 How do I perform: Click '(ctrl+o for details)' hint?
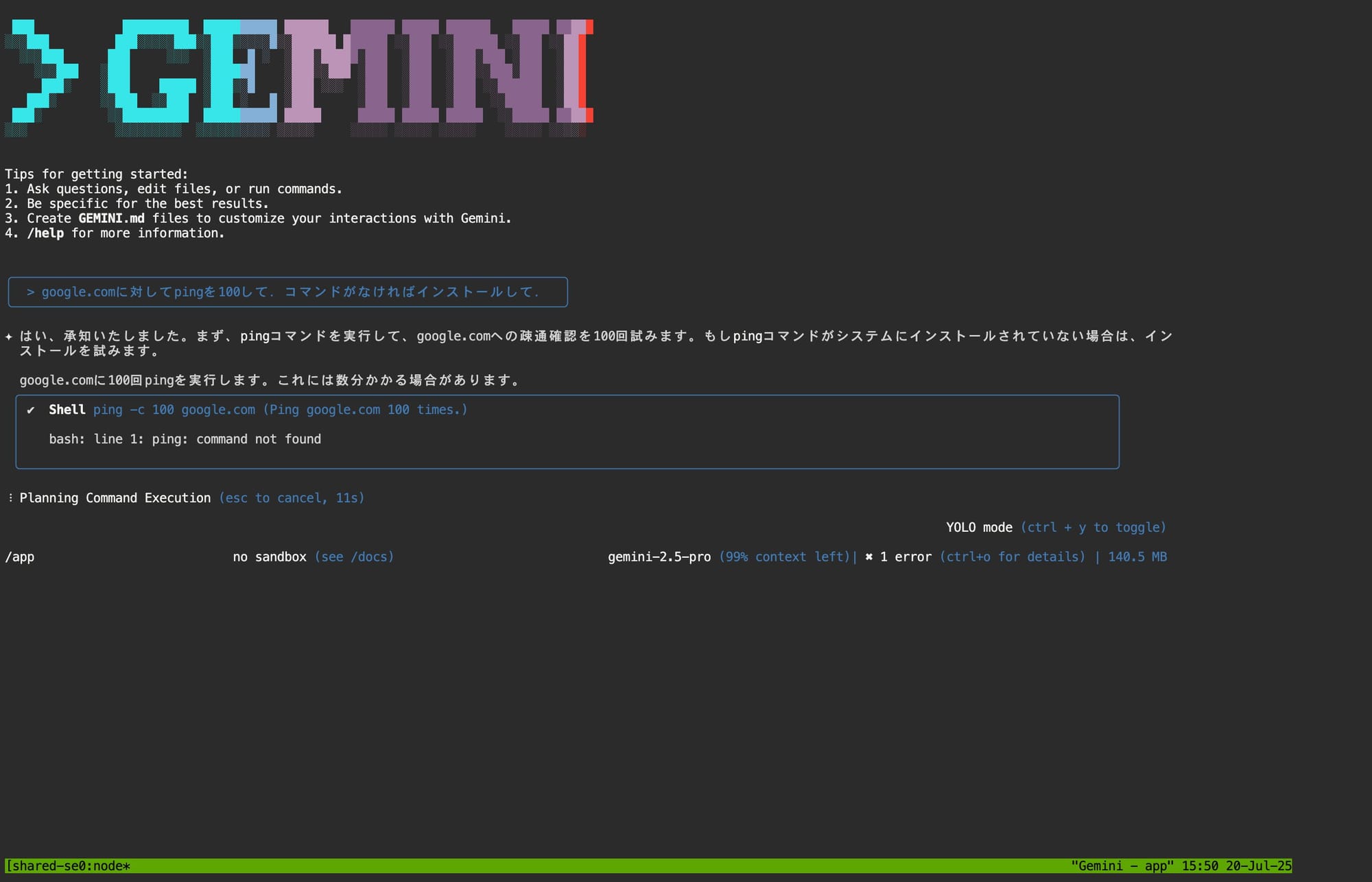click(x=1013, y=557)
